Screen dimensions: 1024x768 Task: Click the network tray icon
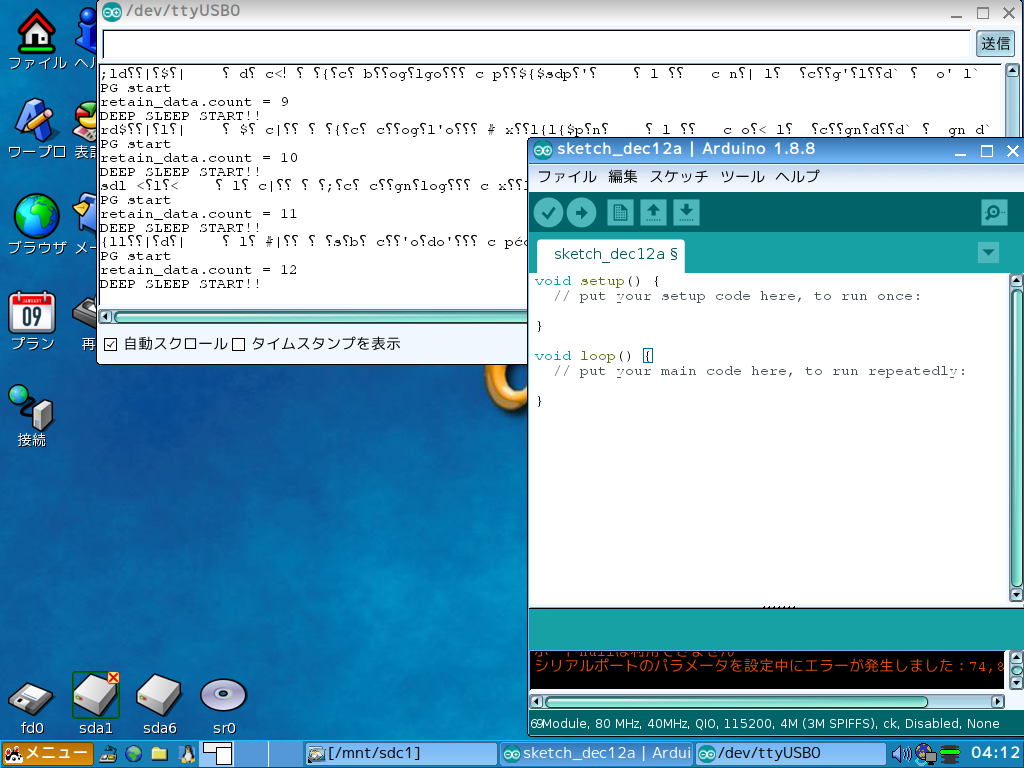[925, 754]
